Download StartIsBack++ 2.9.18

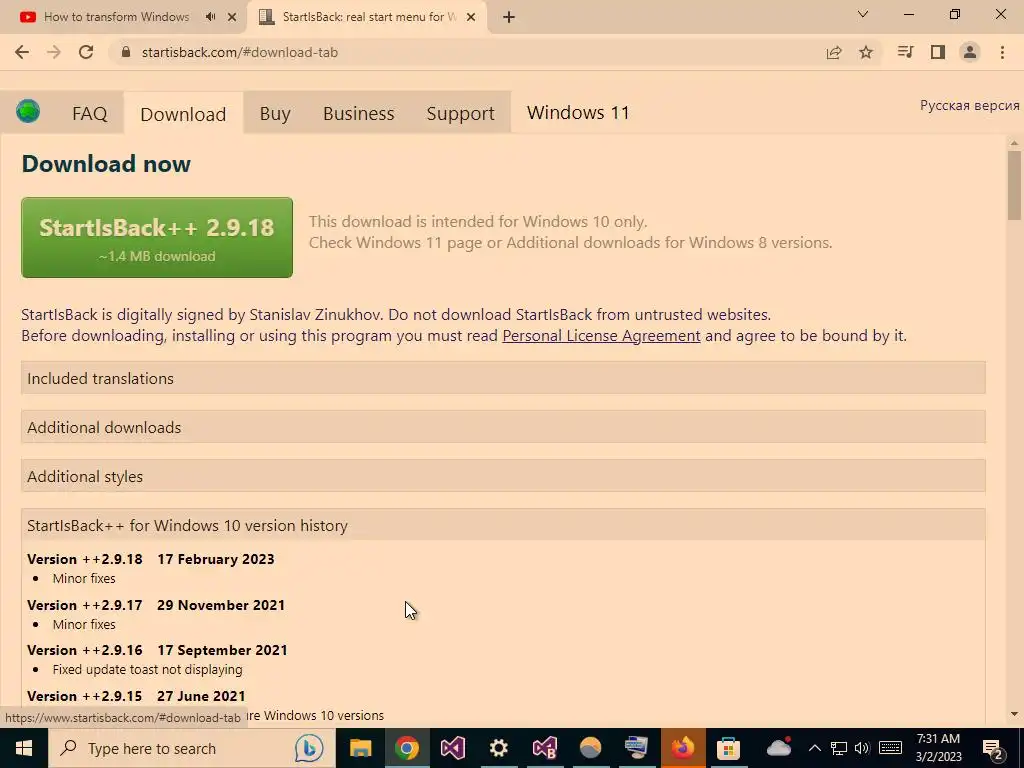tap(157, 237)
